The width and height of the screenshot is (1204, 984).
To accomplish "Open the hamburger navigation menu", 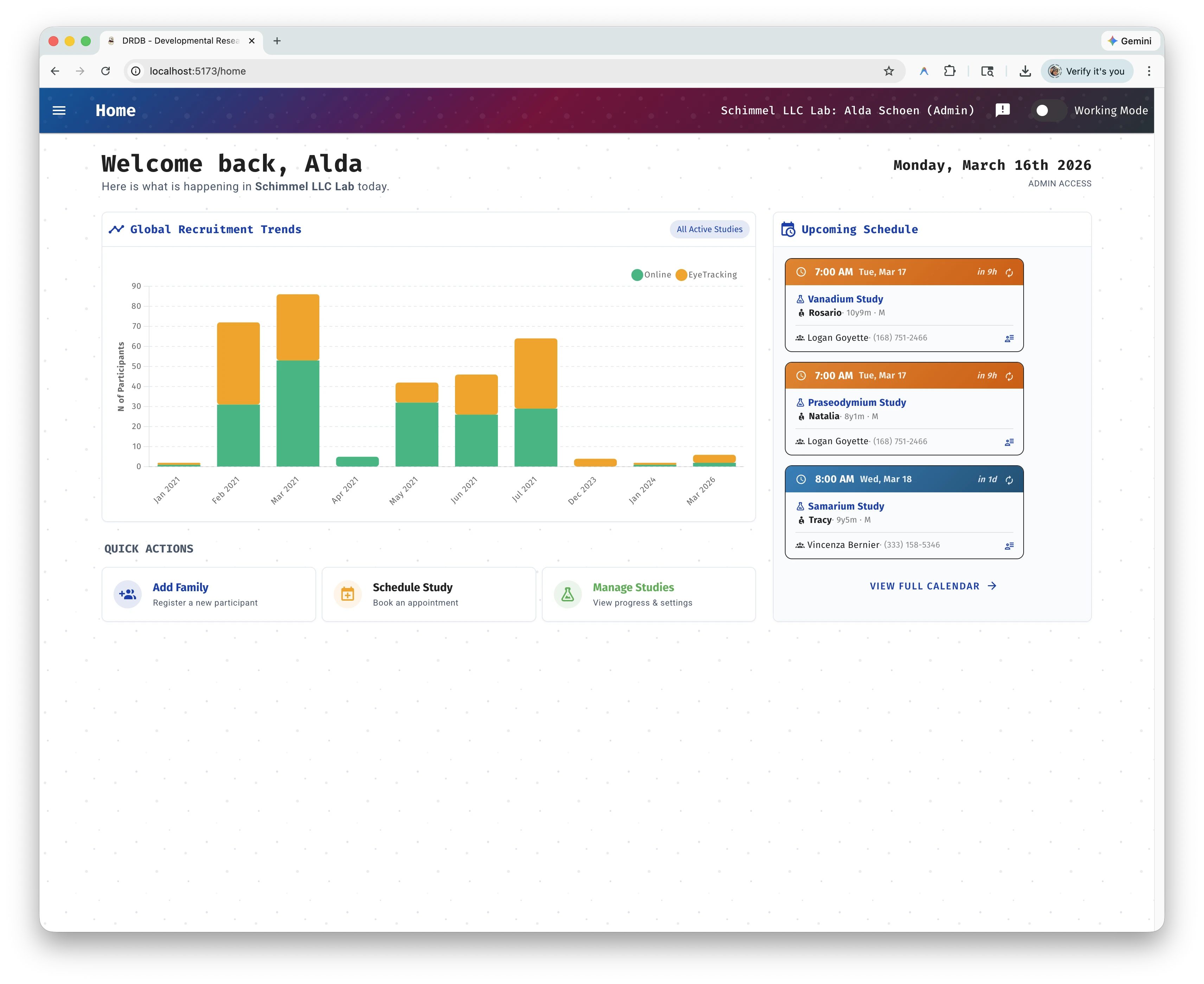I will pos(59,110).
